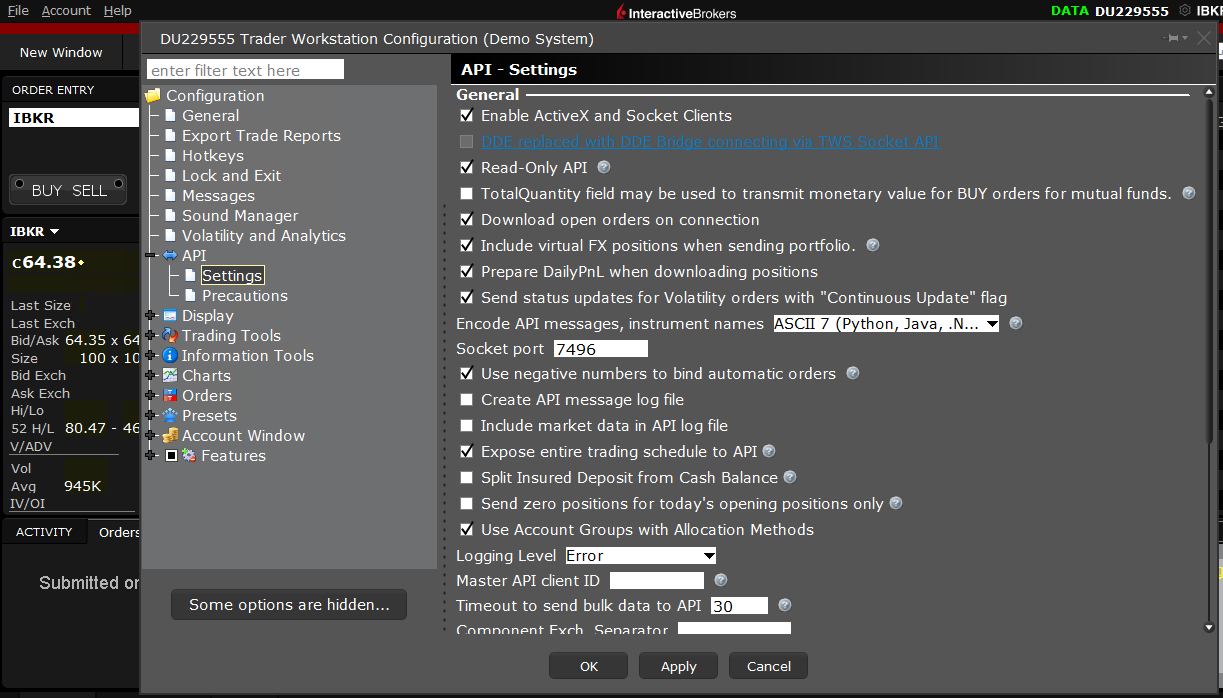Uncheck Download open orders on connection
Screen dimensions: 1223x698
tap(466, 219)
